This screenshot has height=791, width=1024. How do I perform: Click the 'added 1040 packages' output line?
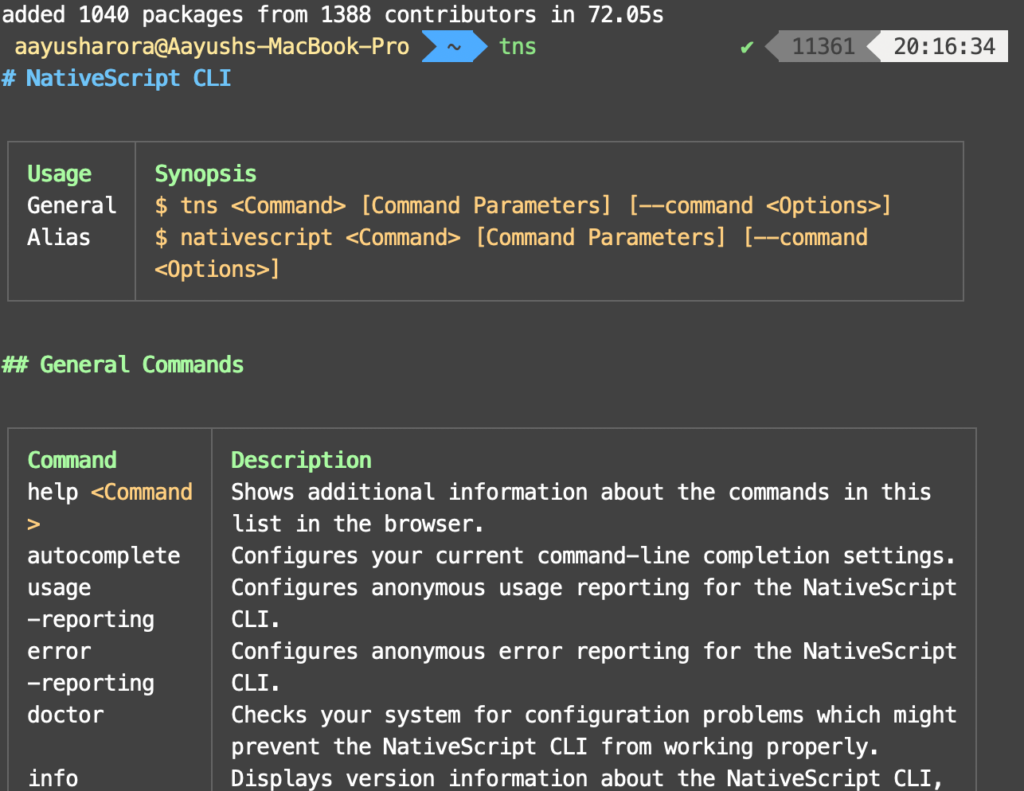[x=332, y=14]
